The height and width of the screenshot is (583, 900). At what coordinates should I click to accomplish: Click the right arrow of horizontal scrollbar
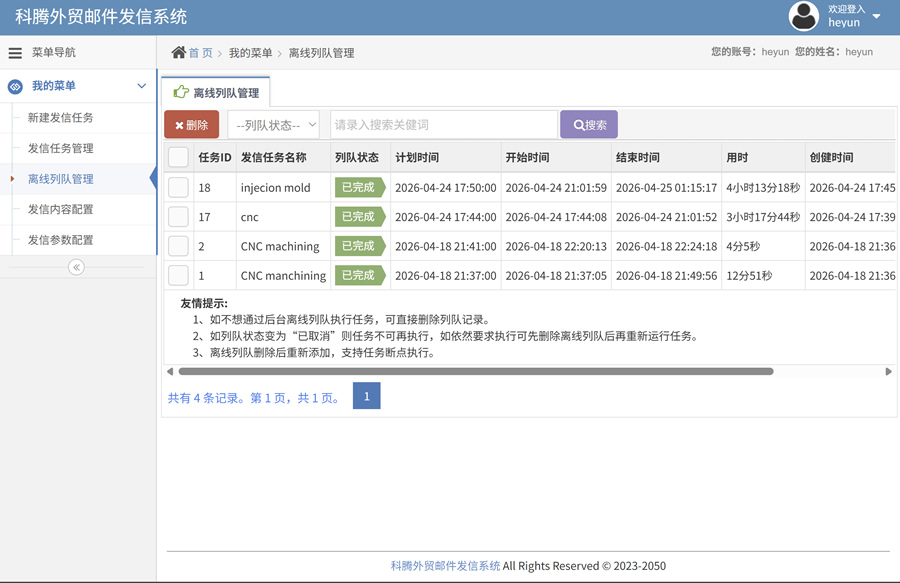(888, 372)
